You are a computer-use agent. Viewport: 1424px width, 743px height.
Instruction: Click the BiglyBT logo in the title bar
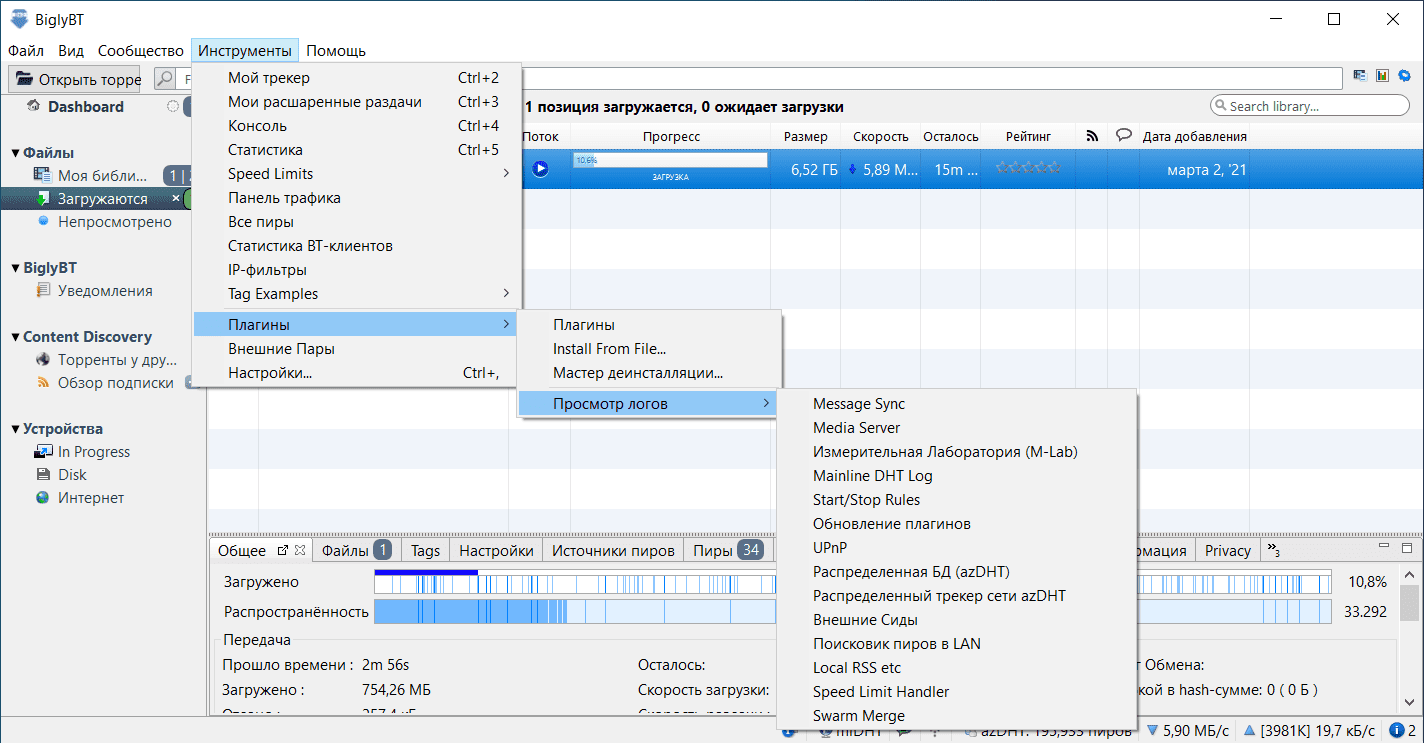click(x=19, y=18)
